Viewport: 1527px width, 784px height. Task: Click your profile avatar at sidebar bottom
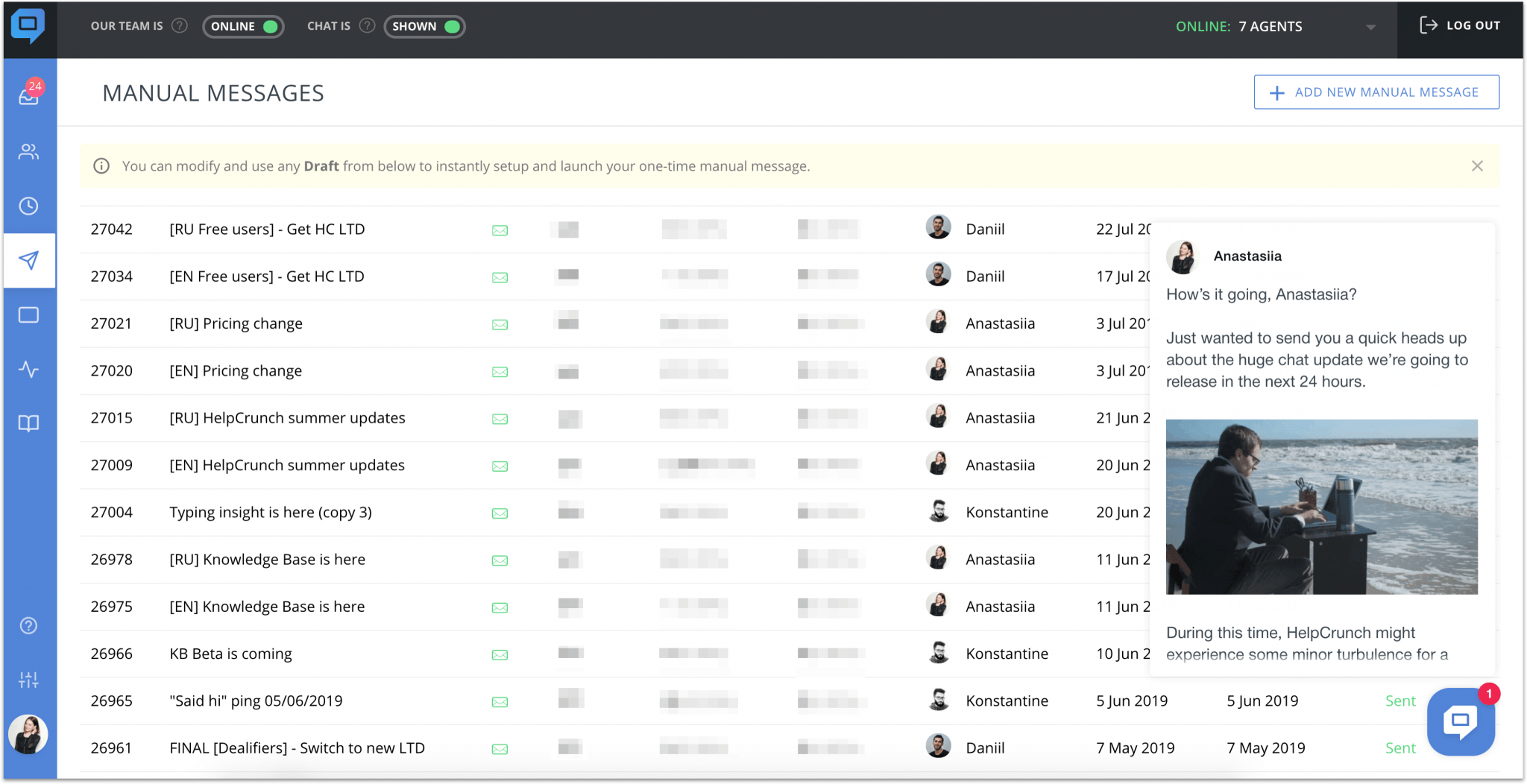(28, 734)
